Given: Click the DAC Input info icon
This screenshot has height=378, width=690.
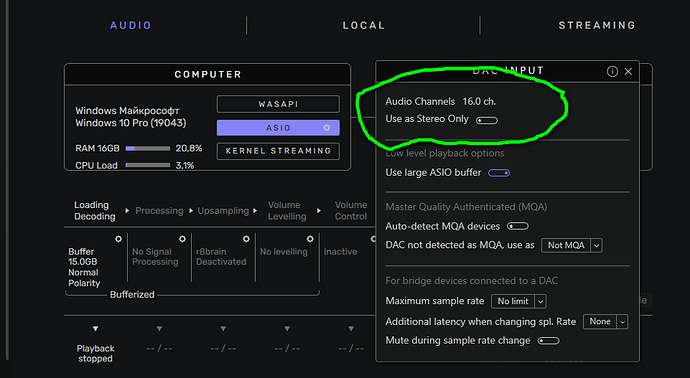Looking at the screenshot, I should pos(612,71).
